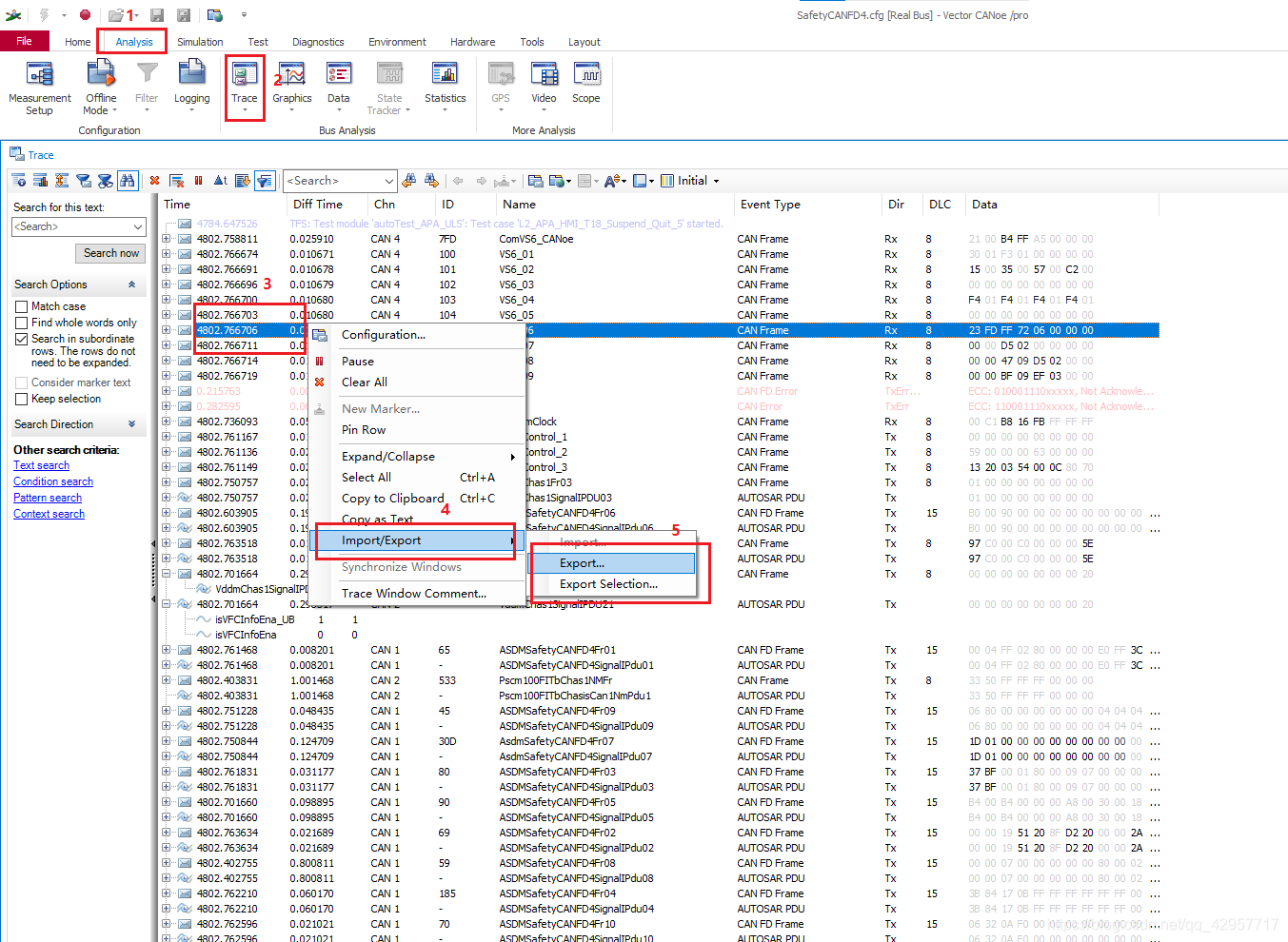Open the Pattern search link
Image resolution: width=1288 pixels, height=942 pixels.
[48, 498]
